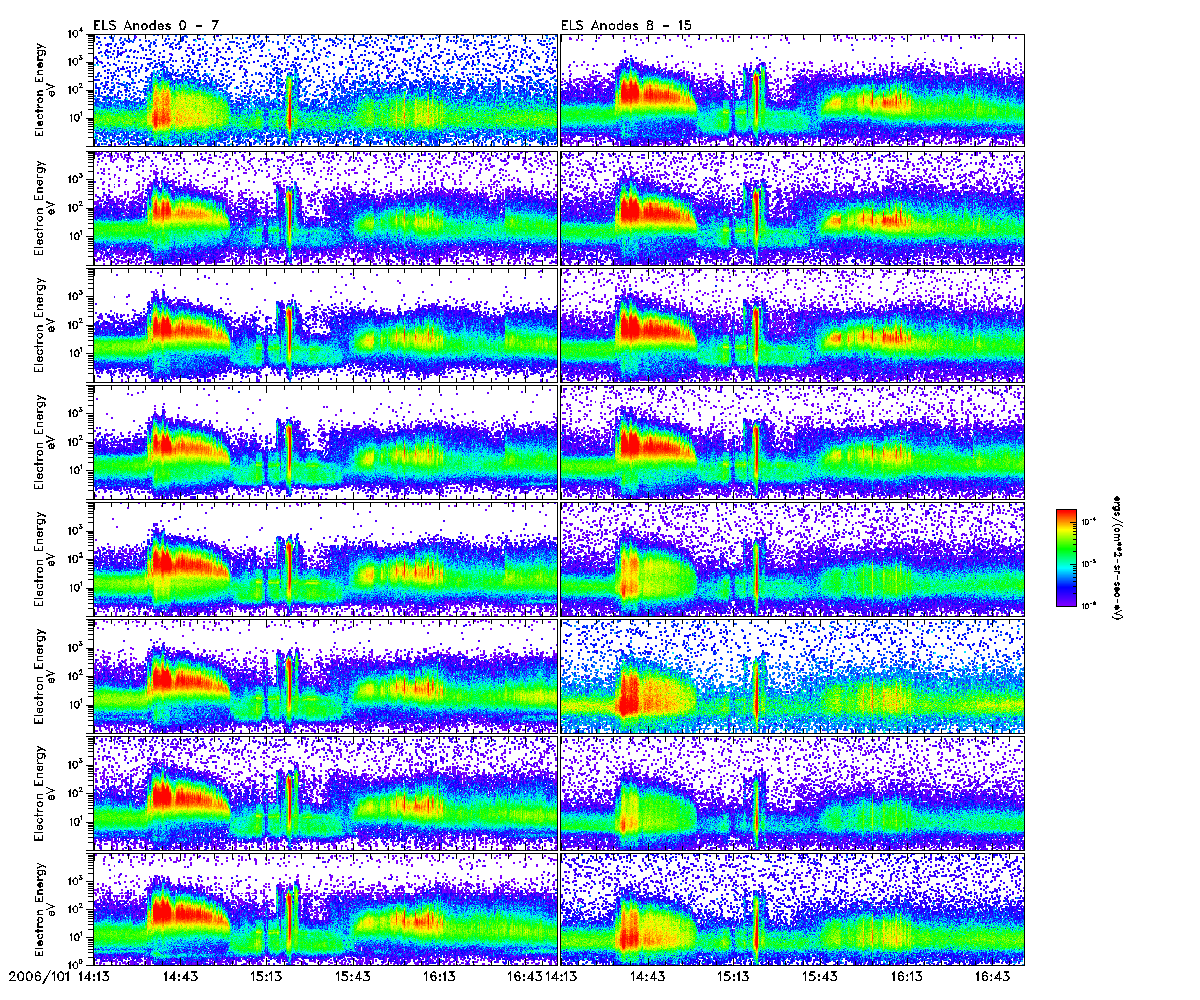
Task: Click '15:43' time under Anodes 8 - 15 column
Action: coord(820,977)
